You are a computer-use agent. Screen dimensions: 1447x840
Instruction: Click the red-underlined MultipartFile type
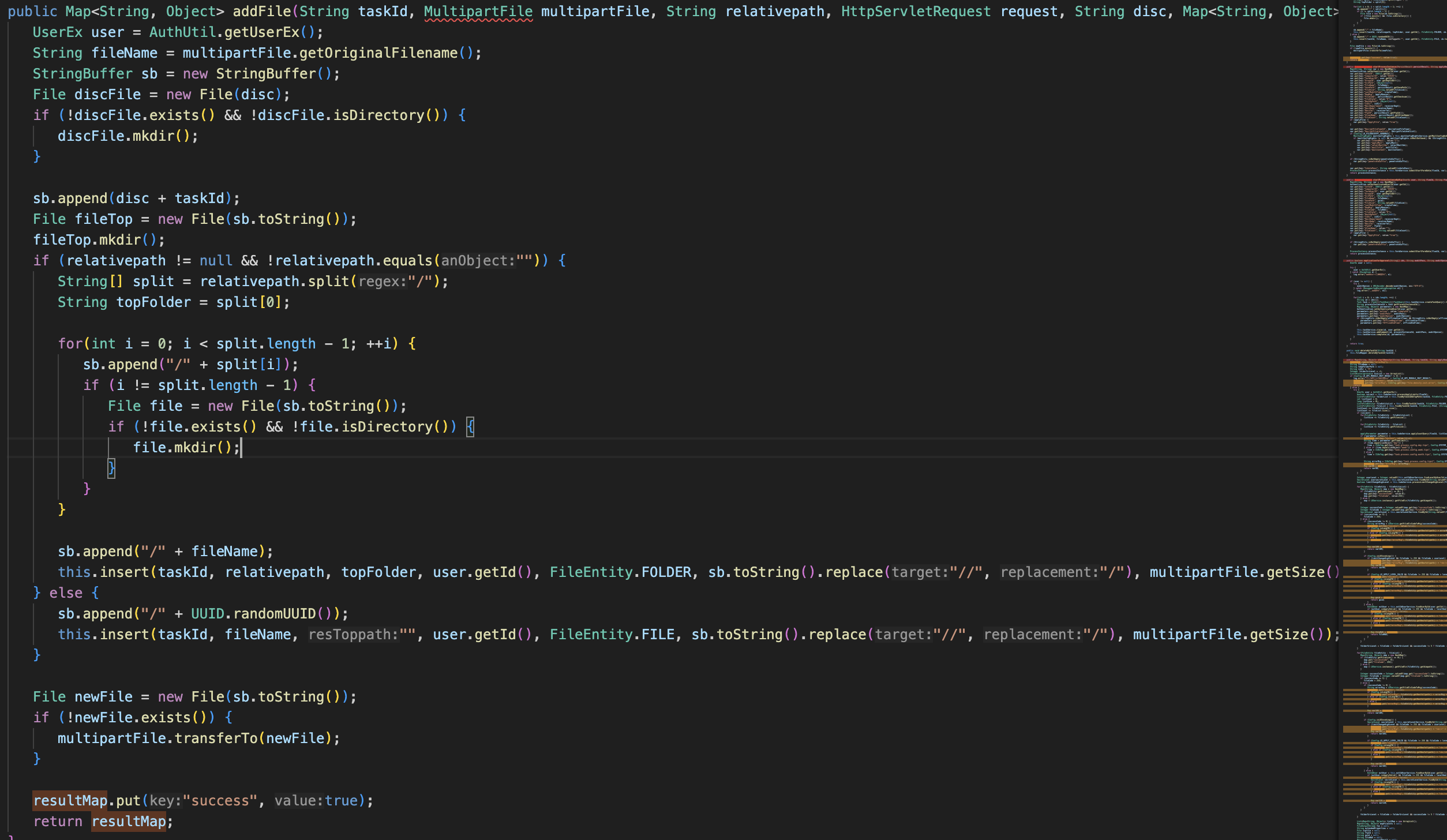478,12
